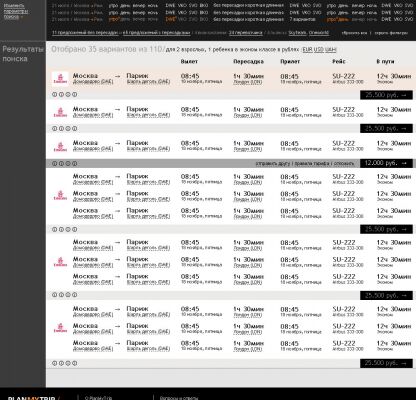The height and width of the screenshot is (400, 416).
Task: Click flight SU-222 in the highlighted row
Action: pyautogui.click(x=343, y=76)
